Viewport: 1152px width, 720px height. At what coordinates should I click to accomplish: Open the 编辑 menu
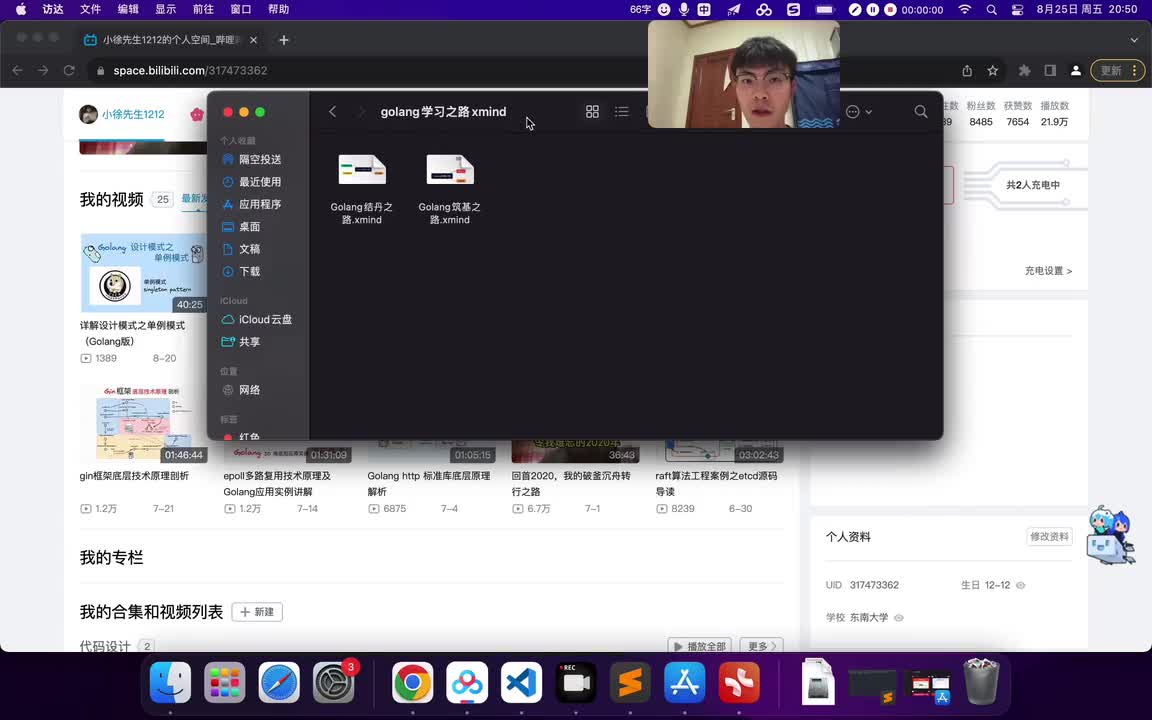pos(128,10)
